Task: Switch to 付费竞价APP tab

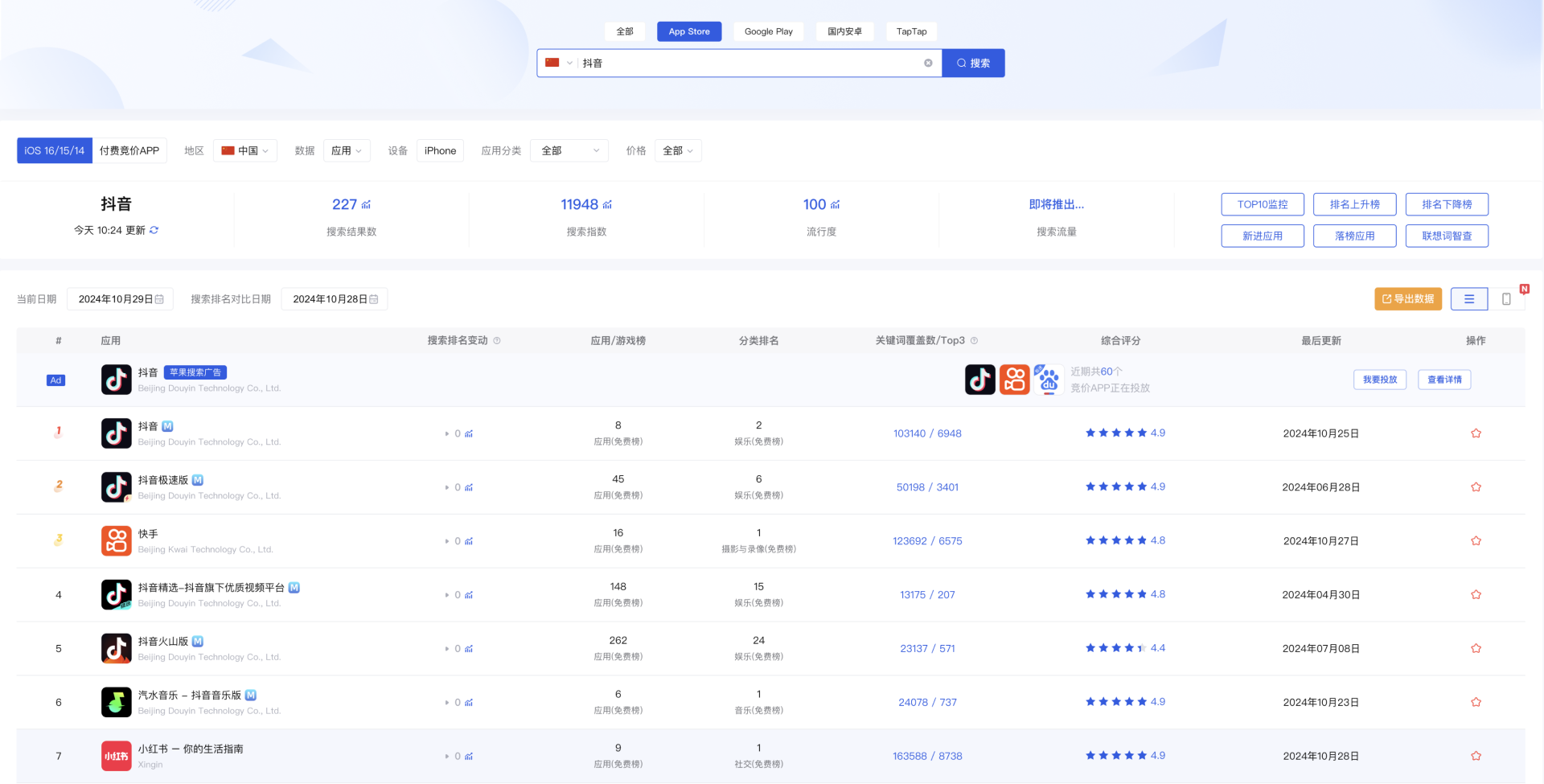Action: pos(129,150)
